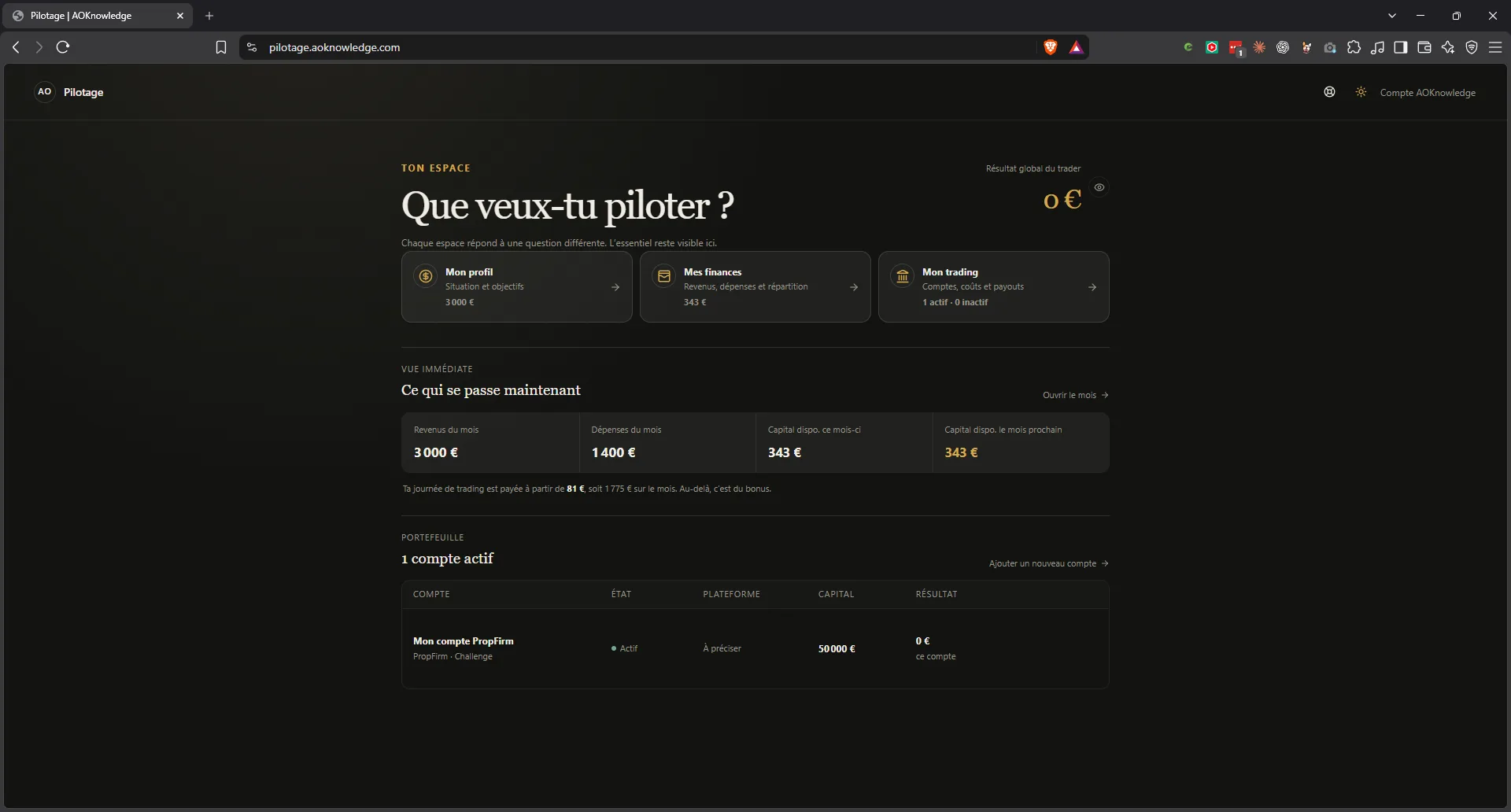Open Brave Rewards triangle icon
The width and height of the screenshot is (1511, 812).
1076,47
